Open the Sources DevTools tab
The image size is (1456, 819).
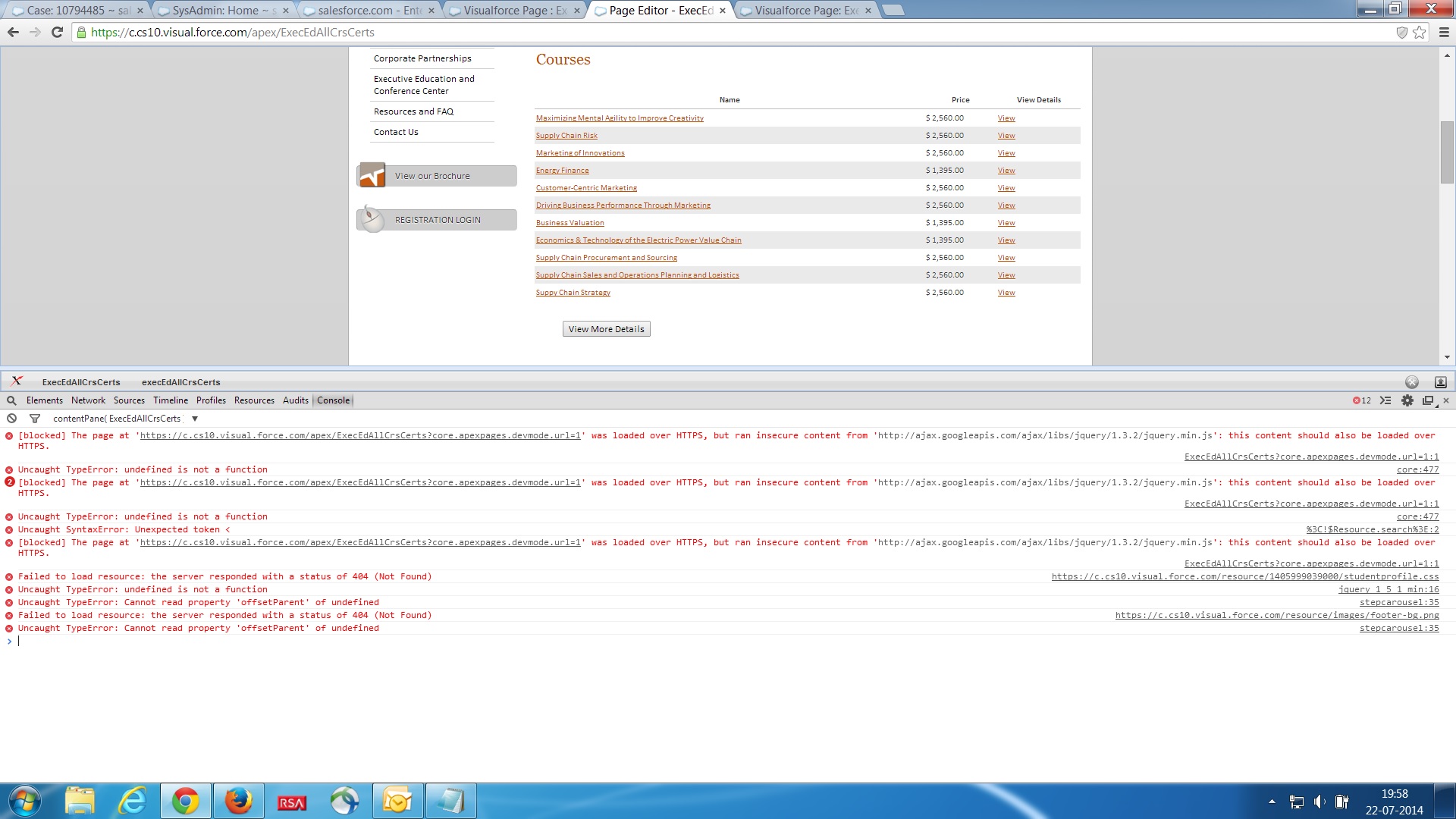coord(129,400)
